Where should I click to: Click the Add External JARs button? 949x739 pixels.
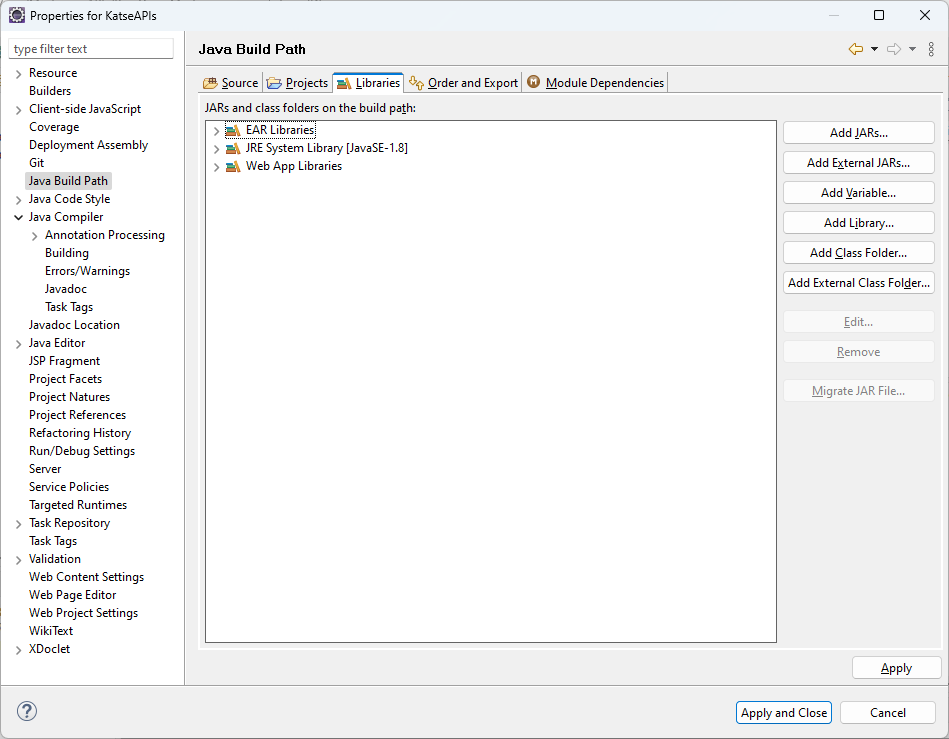[858, 163]
